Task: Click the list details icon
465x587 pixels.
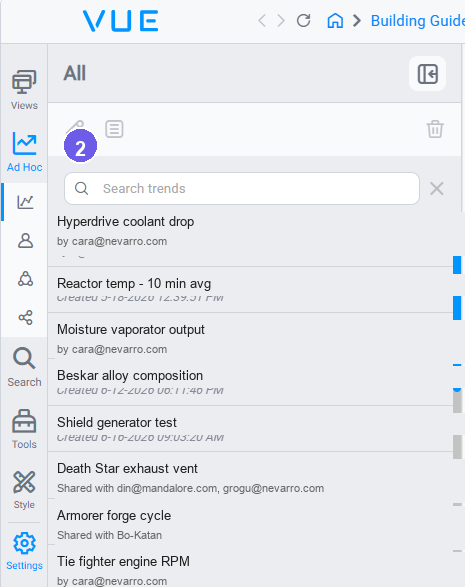Action: click(x=114, y=129)
